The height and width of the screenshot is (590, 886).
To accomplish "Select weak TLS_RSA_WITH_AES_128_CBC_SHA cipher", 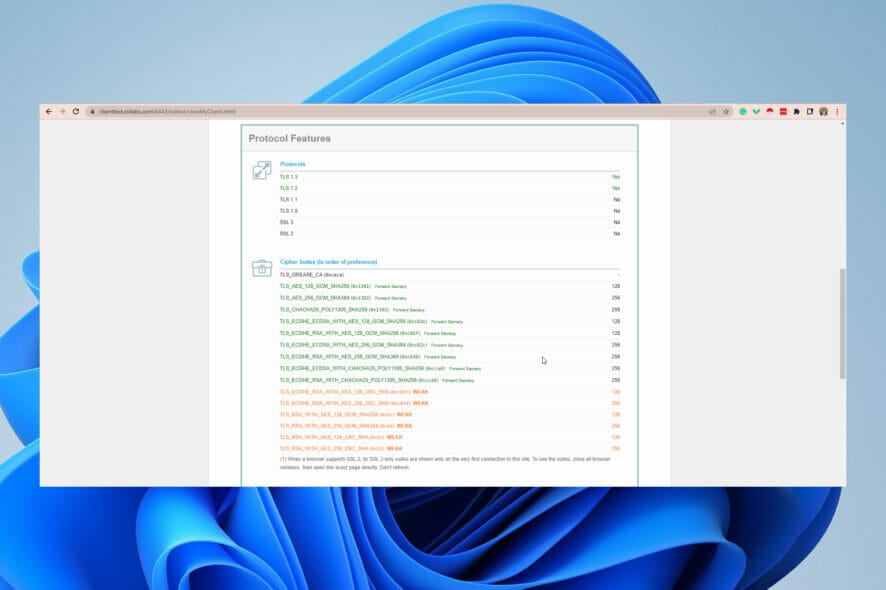I will (x=450, y=437).
